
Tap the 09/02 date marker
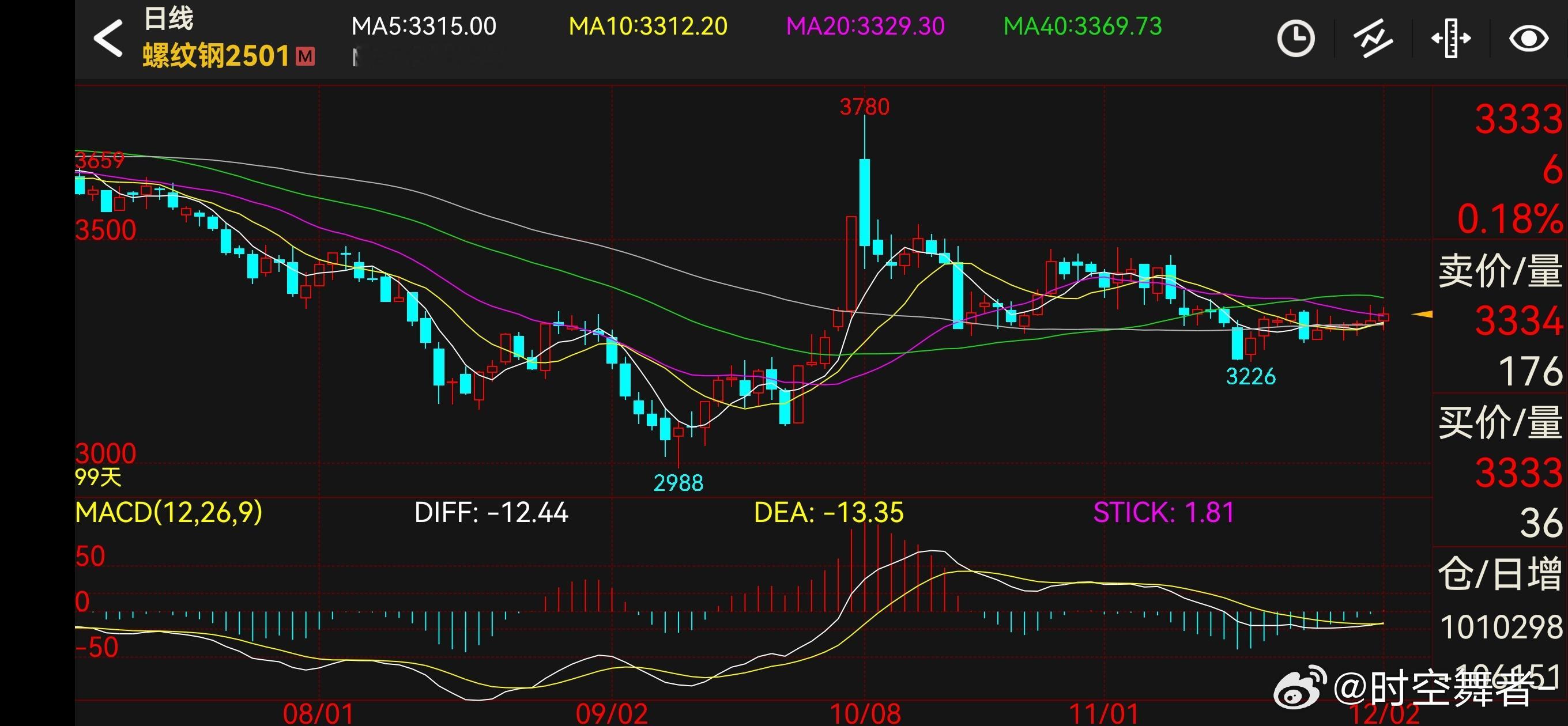coord(612,714)
